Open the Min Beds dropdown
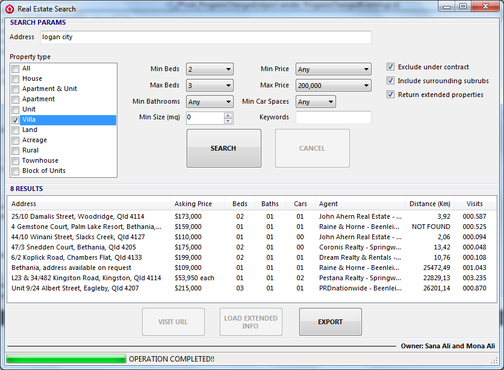Screen dimensions: 504x370 coord(210,69)
